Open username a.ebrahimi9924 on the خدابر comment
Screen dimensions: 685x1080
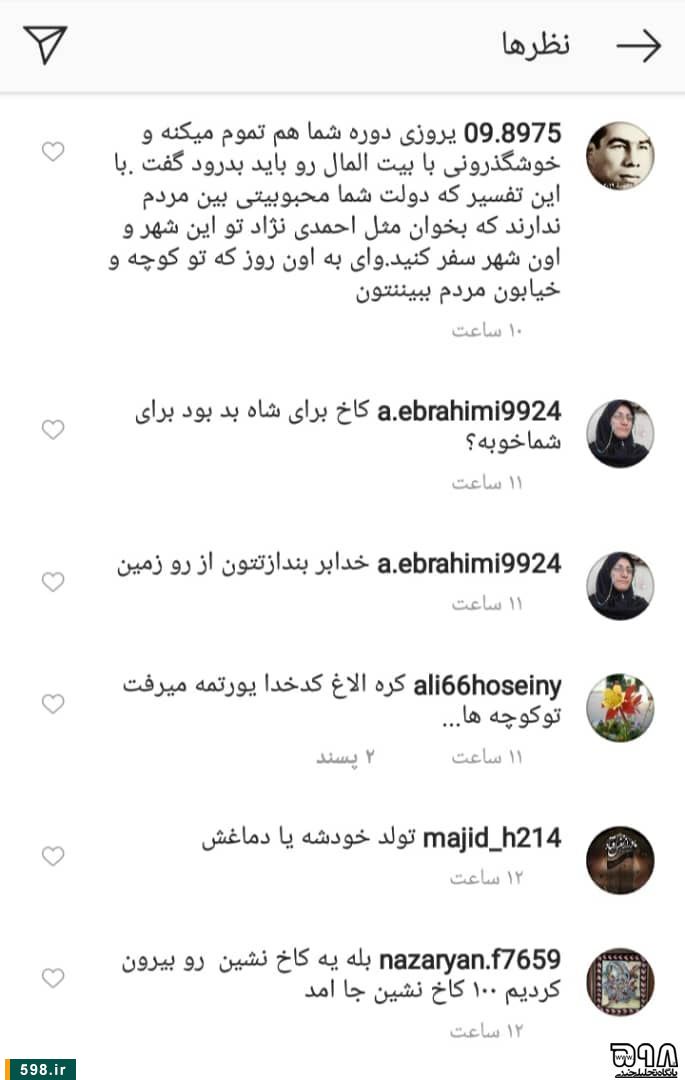(x=469, y=564)
